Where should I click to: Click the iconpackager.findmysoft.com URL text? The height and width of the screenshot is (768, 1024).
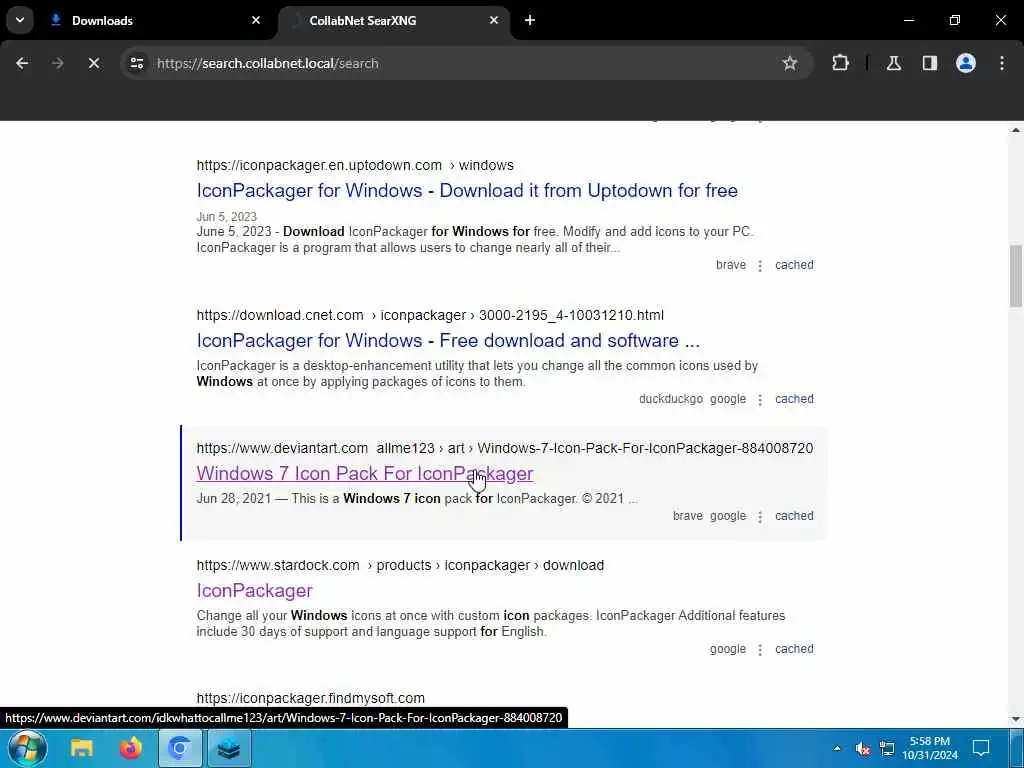pos(310,698)
